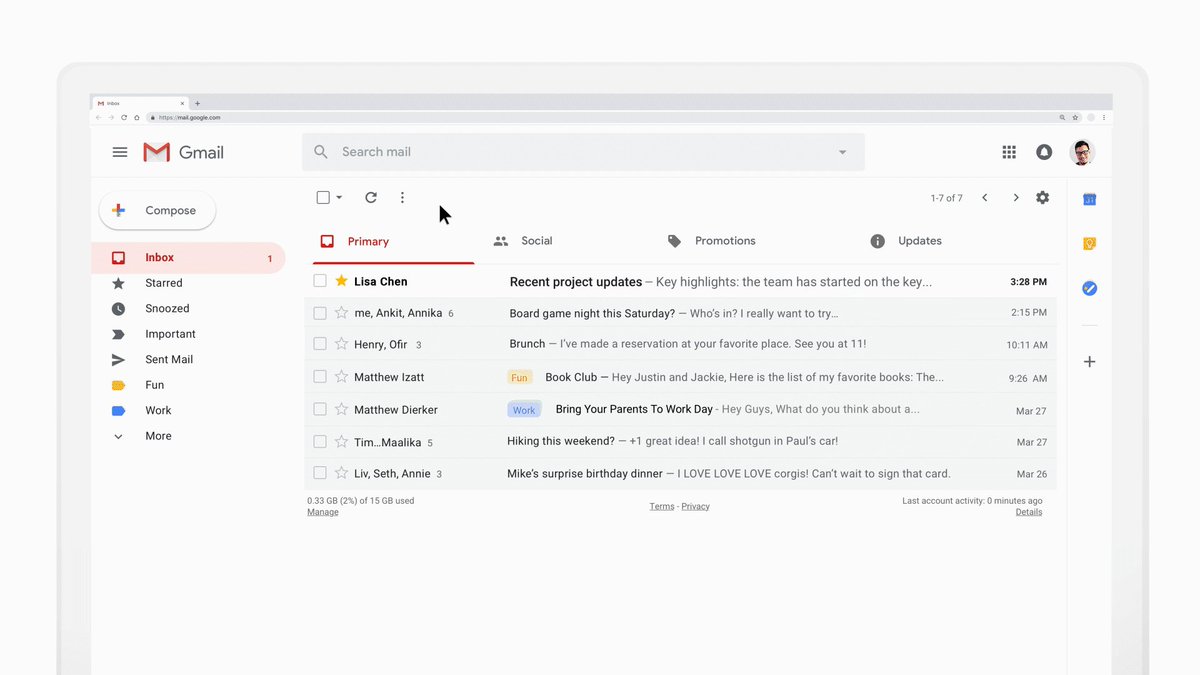The height and width of the screenshot is (675, 1200).
Task: Open account activity Details link
Action: pyautogui.click(x=1029, y=512)
